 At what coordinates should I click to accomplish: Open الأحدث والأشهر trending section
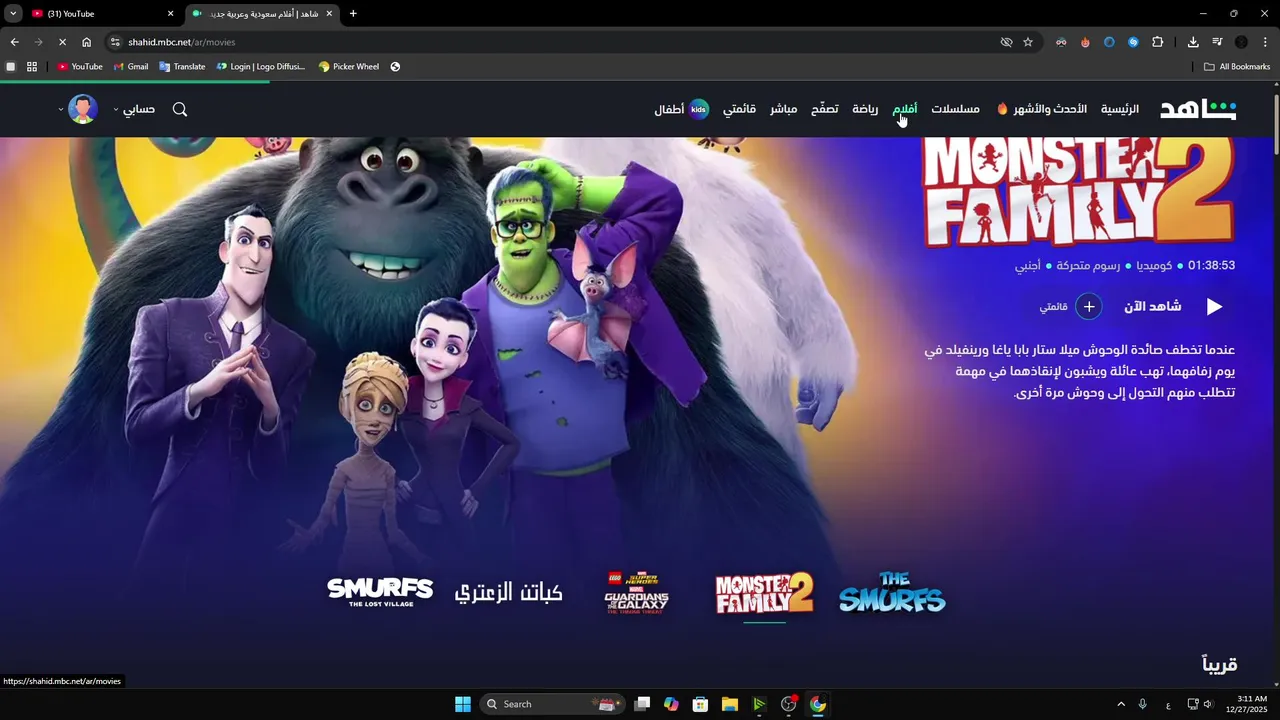(x=1042, y=109)
